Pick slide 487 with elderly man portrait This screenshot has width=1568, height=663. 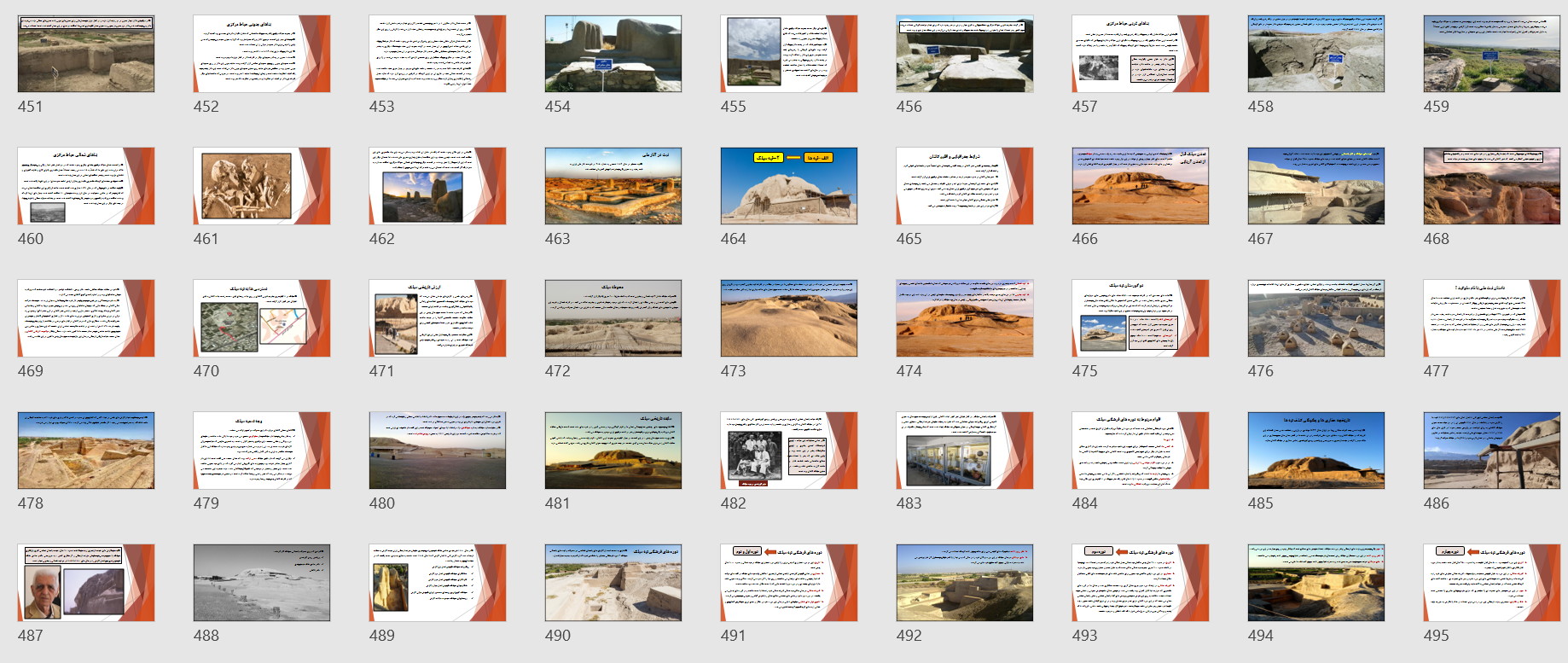[x=86, y=583]
